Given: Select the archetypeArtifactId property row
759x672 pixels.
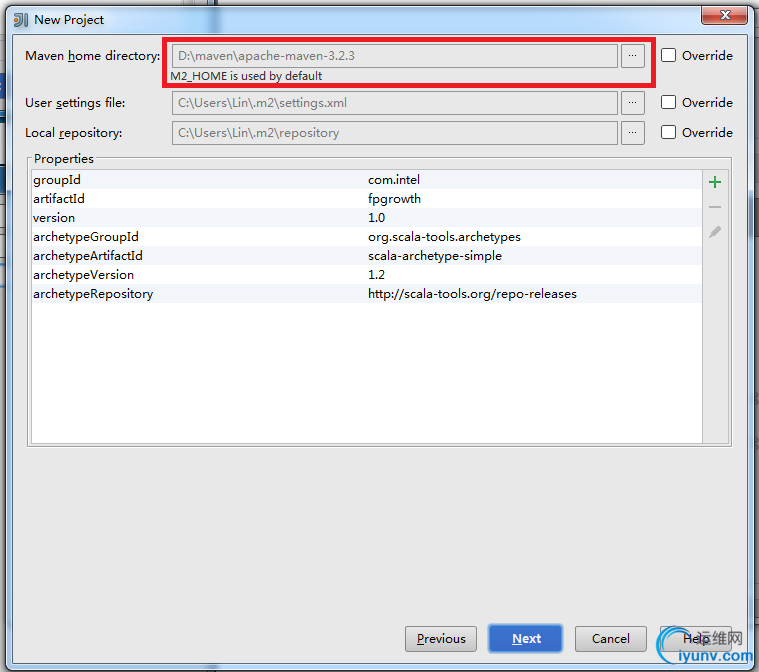Looking at the screenshot, I should click(366, 256).
